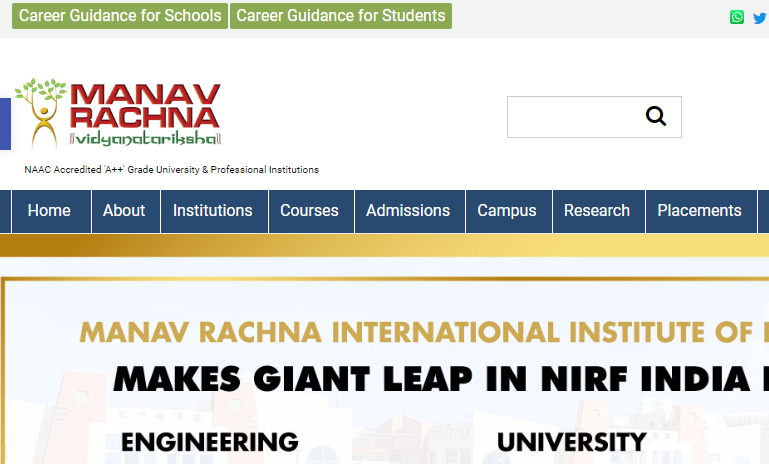This screenshot has width=769, height=464.
Task: Open the Research menu
Action: pos(599,211)
